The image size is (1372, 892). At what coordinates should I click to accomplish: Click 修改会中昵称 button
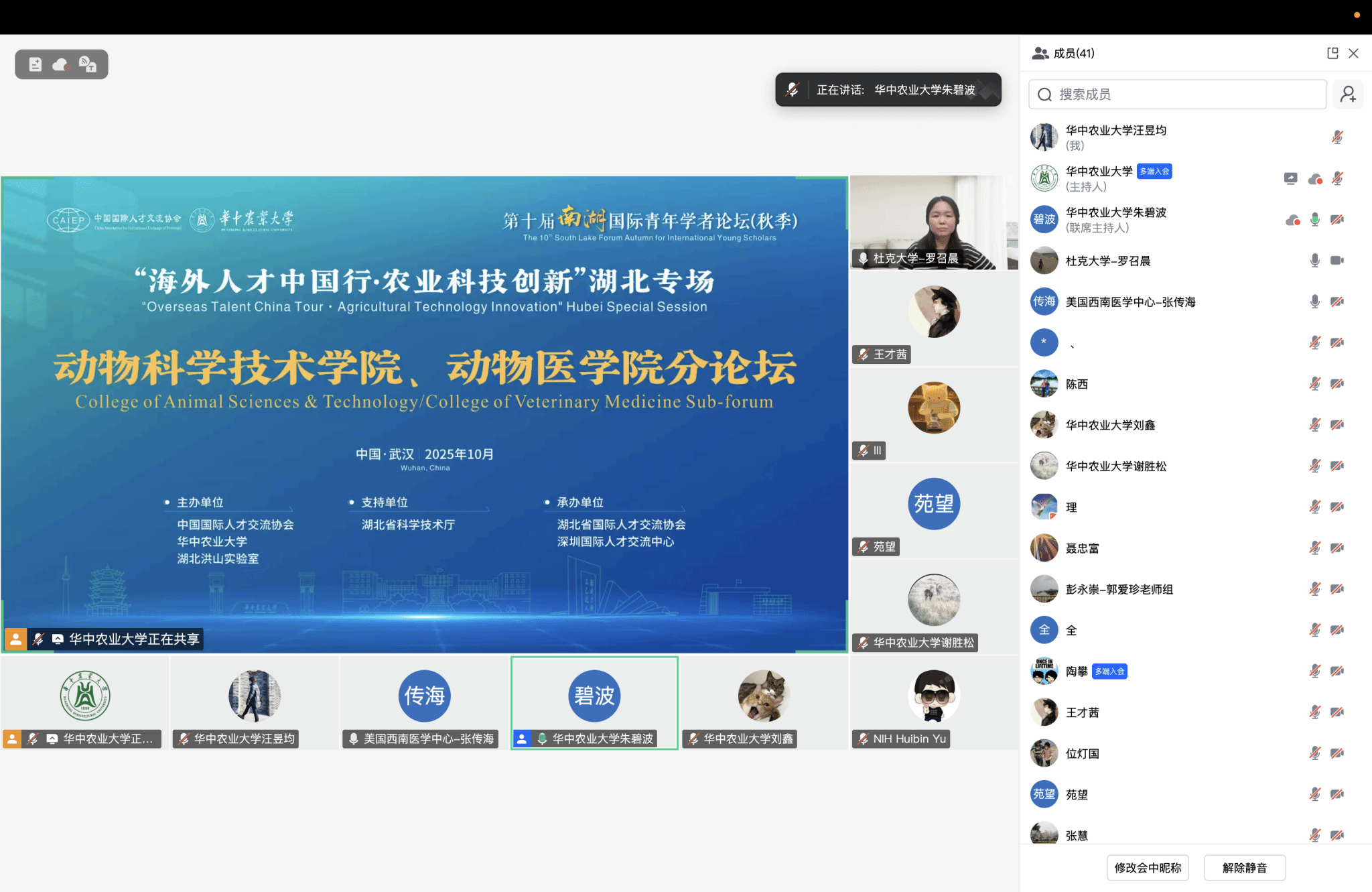click(1148, 868)
